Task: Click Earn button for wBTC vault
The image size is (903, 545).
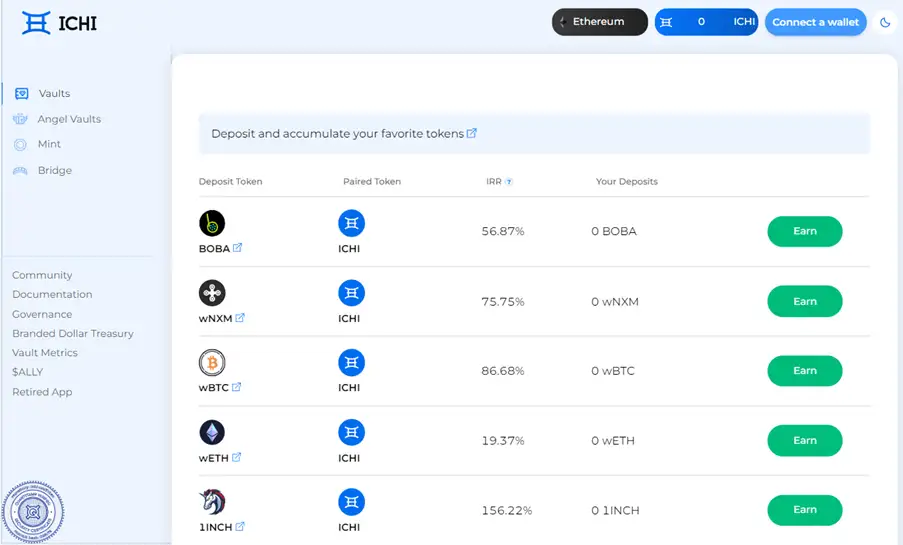Action: coord(804,371)
